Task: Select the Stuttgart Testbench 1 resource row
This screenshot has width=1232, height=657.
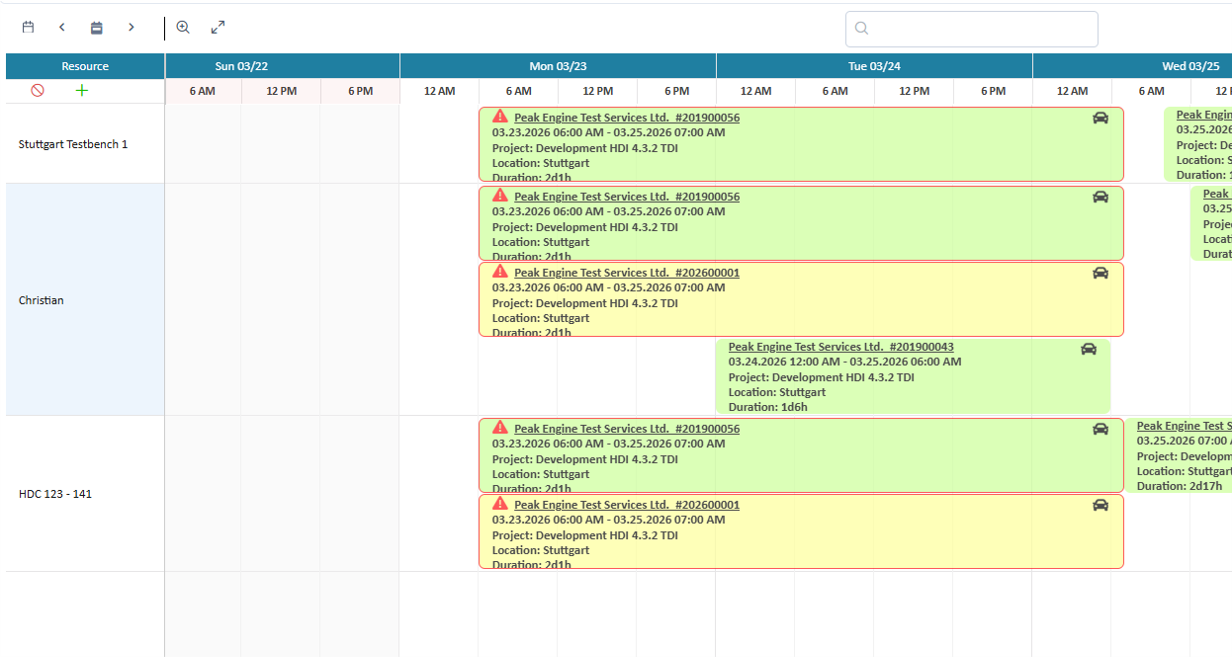Action: point(85,144)
